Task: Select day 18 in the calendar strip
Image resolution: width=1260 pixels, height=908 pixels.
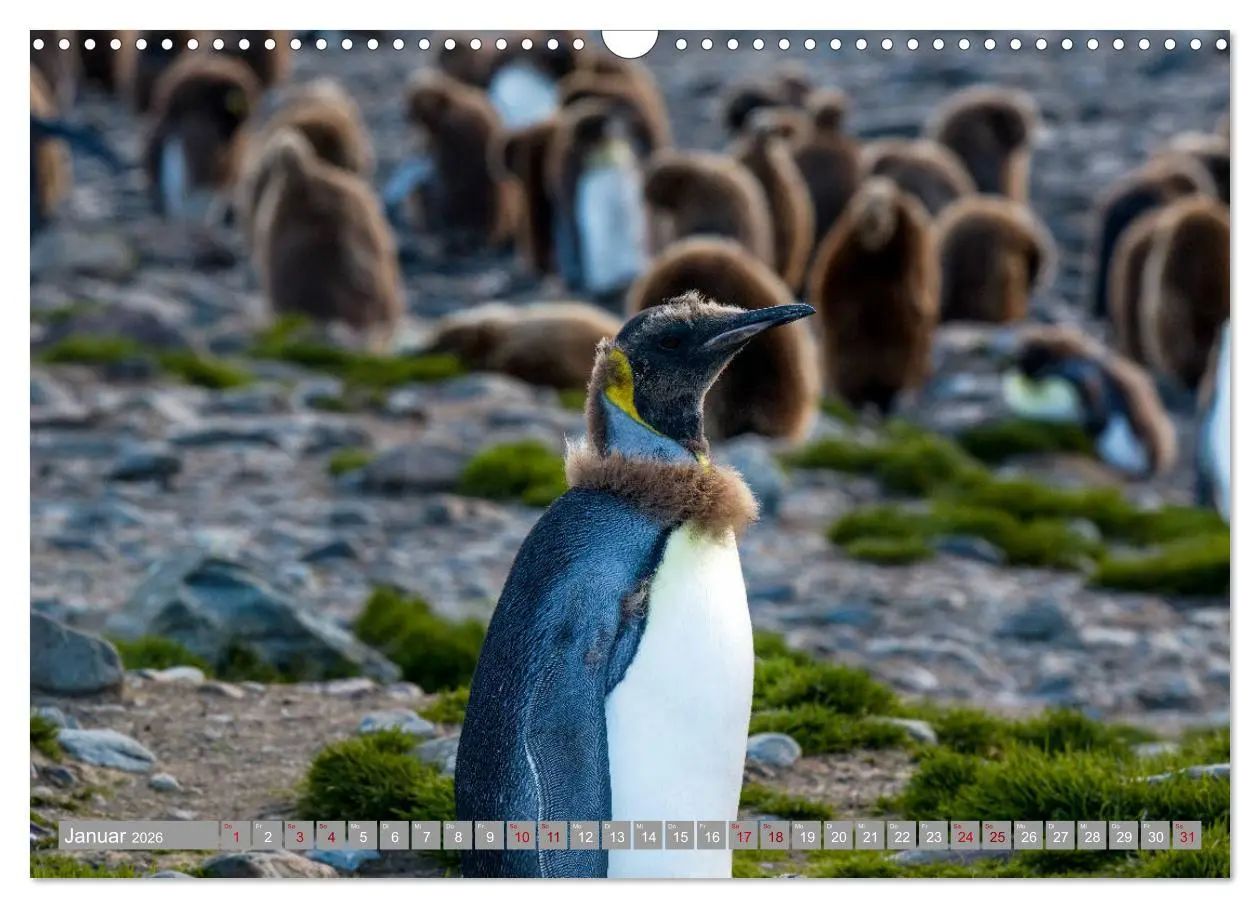Action: click(x=775, y=835)
